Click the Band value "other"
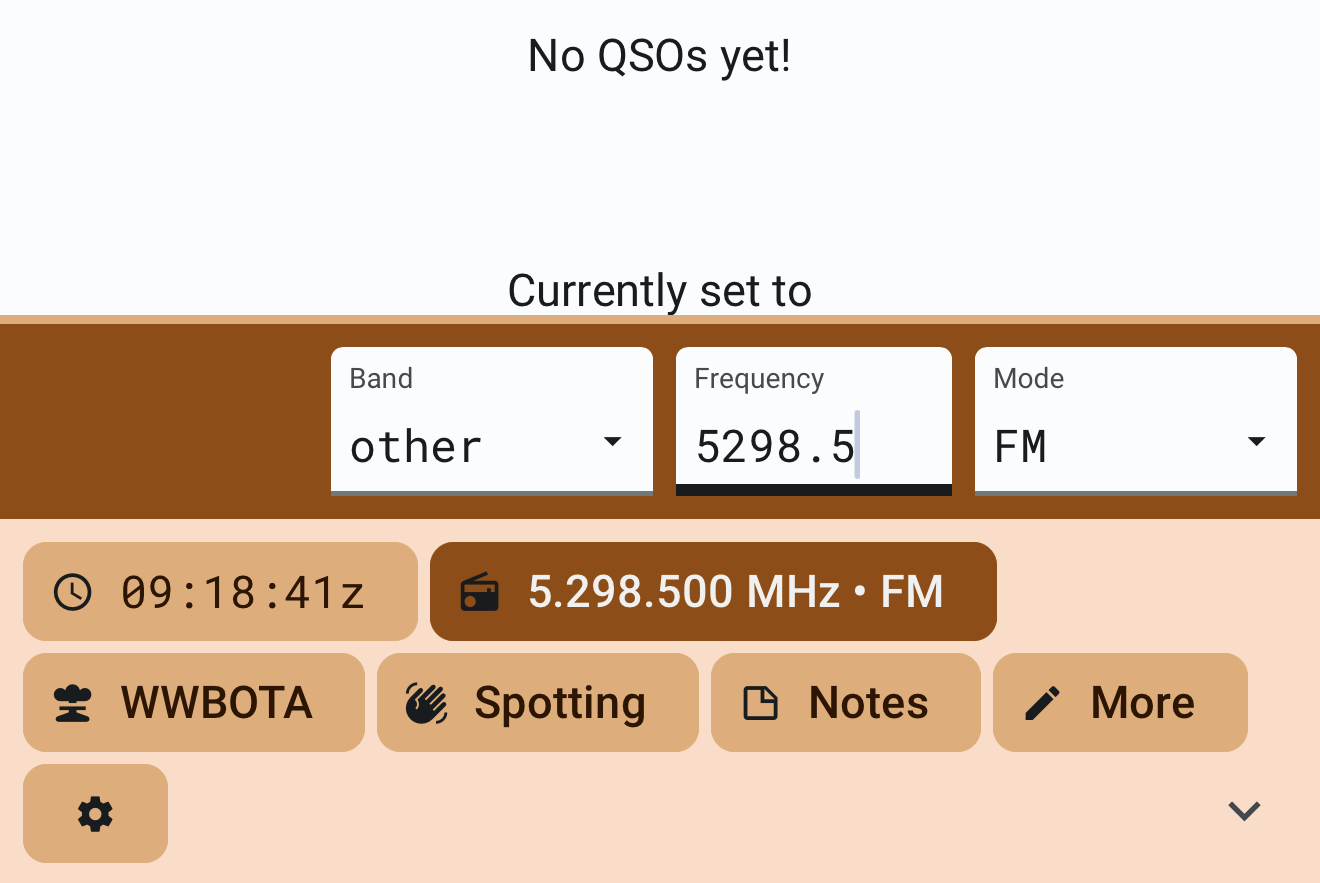This screenshot has height=883, width=1320. coord(416,446)
